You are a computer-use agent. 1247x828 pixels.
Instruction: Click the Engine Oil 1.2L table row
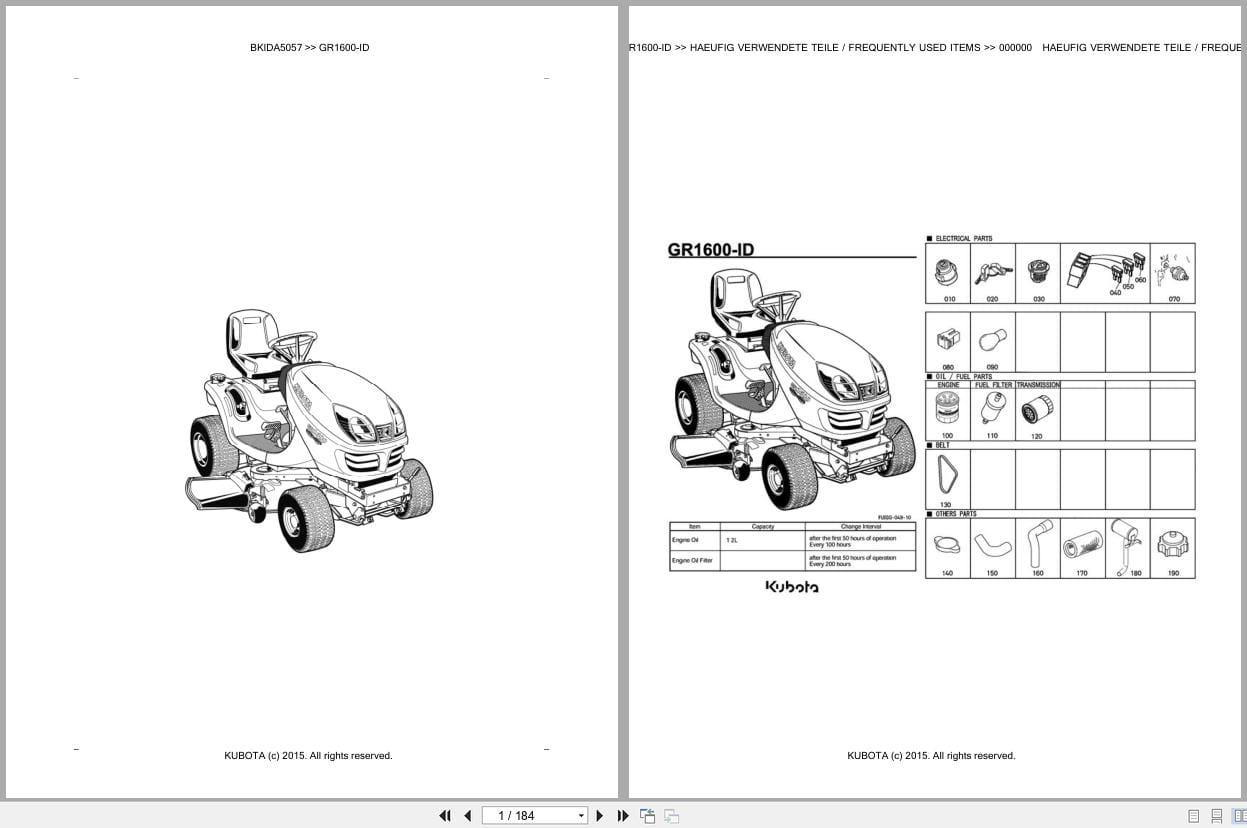(792, 540)
